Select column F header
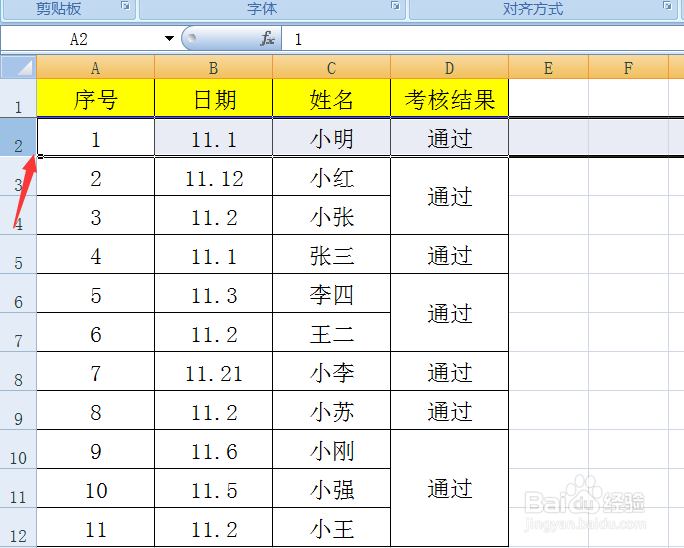This screenshot has height=548, width=684. [x=628, y=68]
